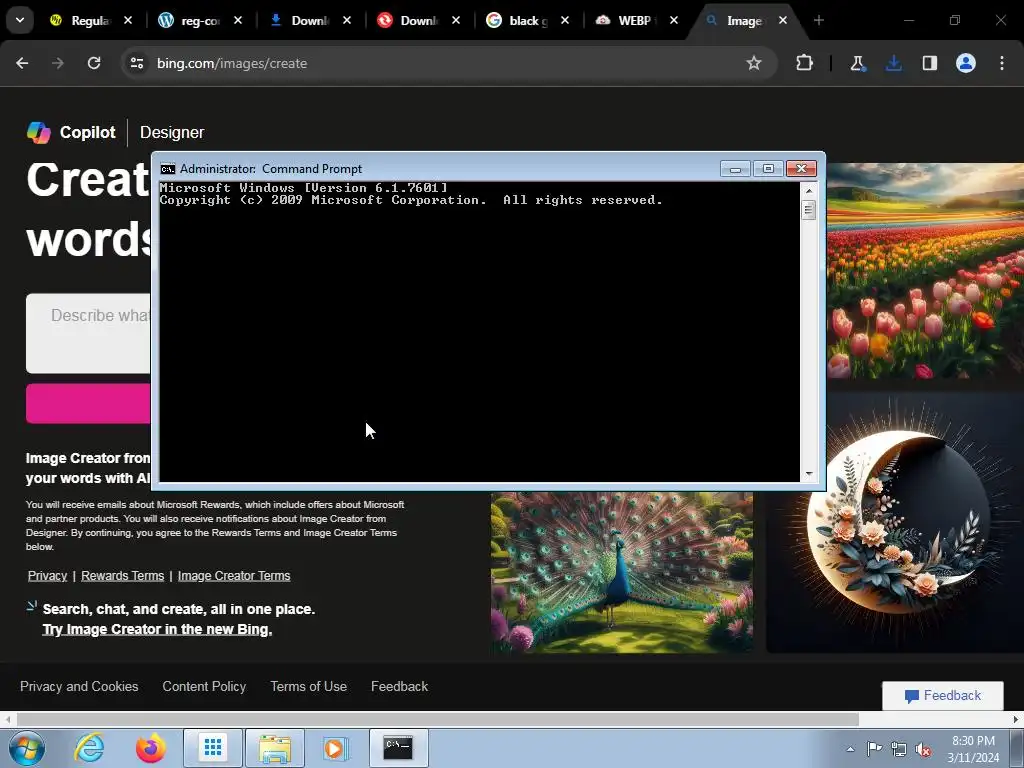Close the WEBP tab
The width and height of the screenshot is (1024, 768).
coord(674,20)
